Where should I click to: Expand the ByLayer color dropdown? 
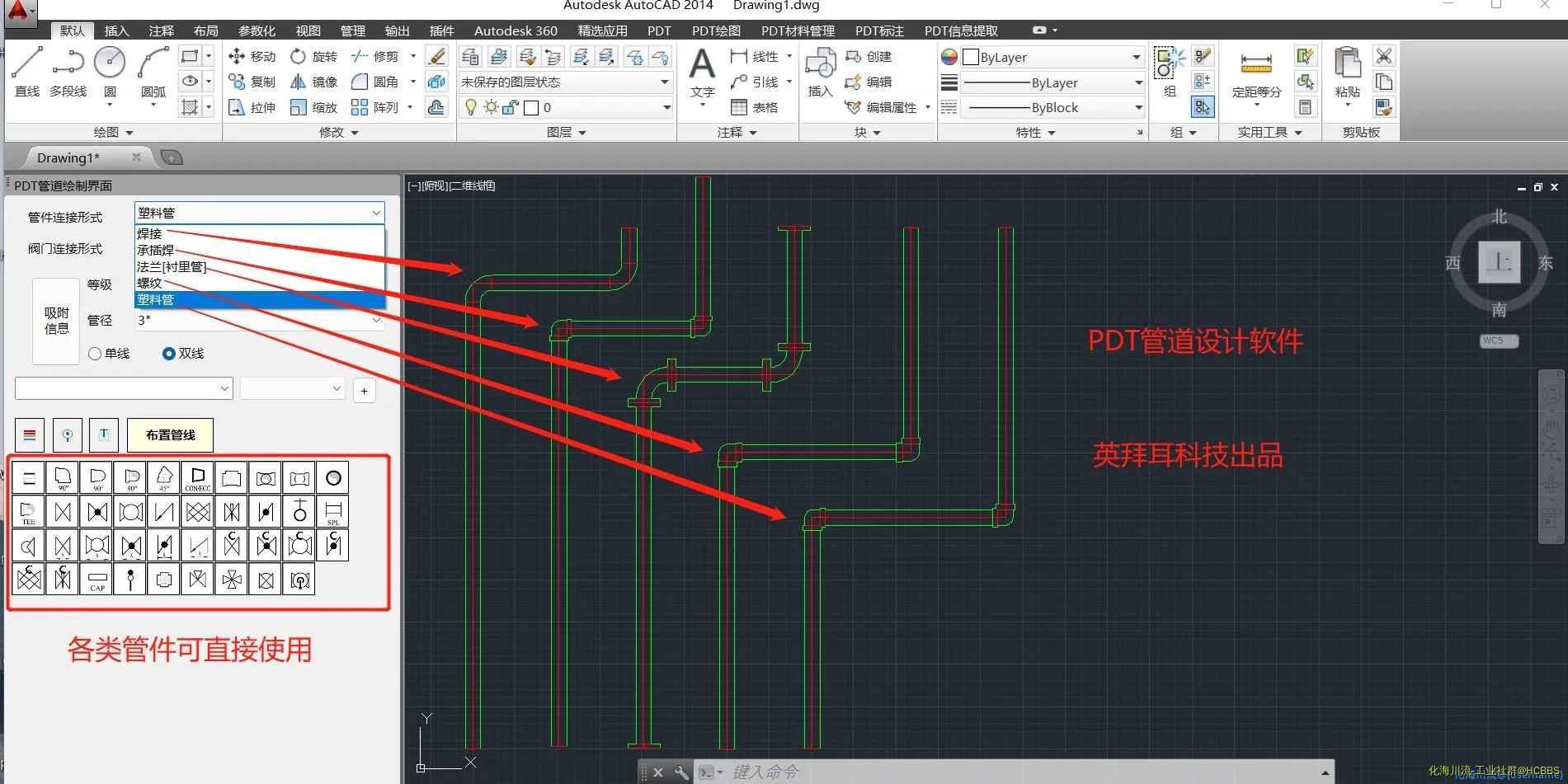1136,57
